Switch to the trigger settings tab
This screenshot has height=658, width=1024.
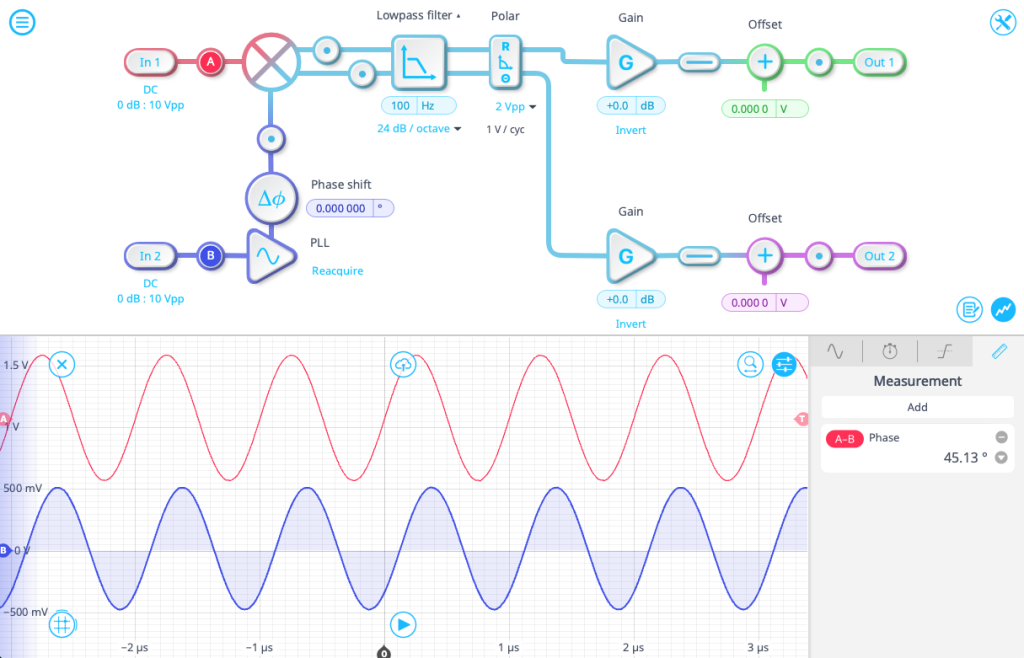[x=944, y=351]
